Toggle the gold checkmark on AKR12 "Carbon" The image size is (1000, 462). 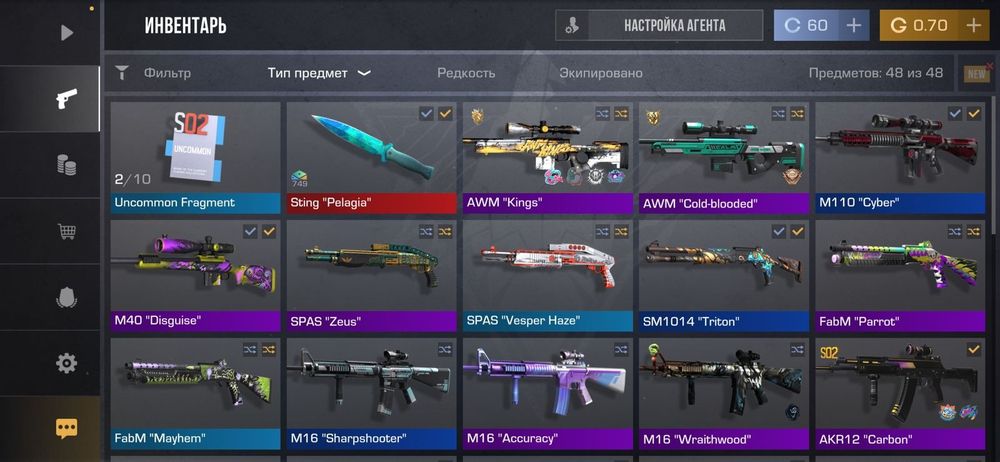(974, 349)
